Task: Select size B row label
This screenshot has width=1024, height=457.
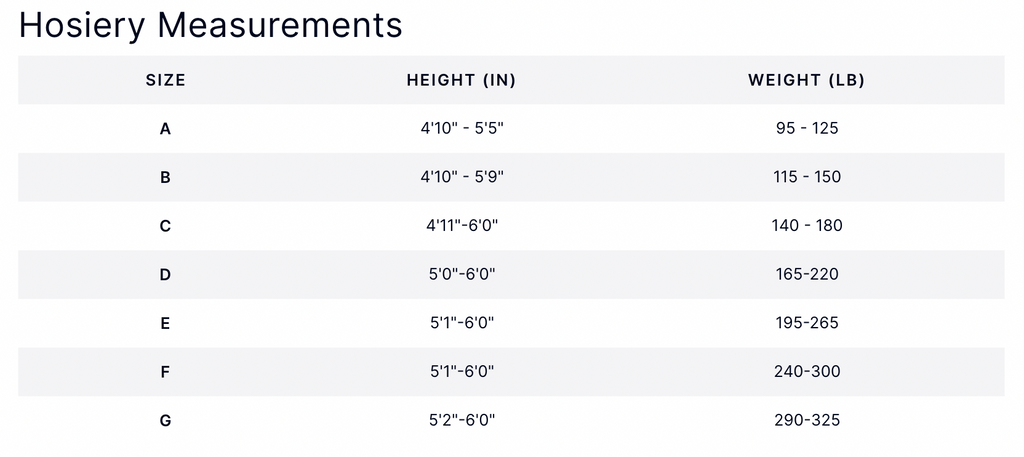Action: [x=165, y=177]
